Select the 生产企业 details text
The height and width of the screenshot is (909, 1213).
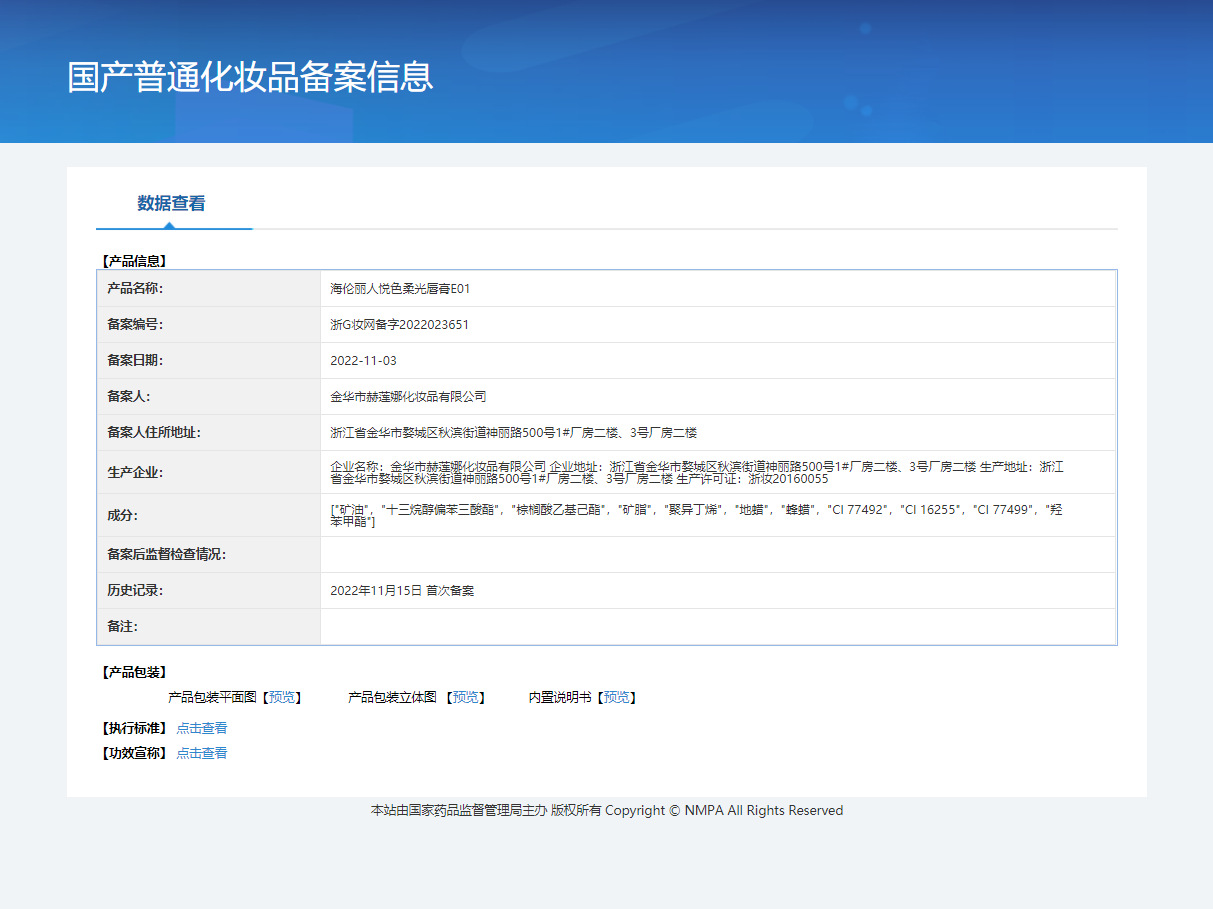coord(697,472)
